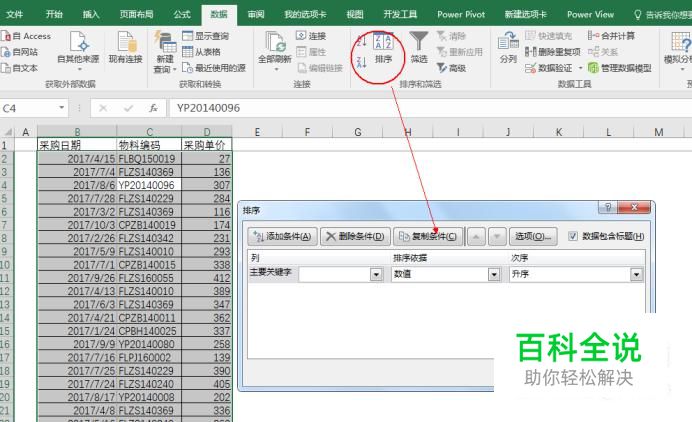The image size is (692, 422).
Task: Click 选项 options button in sort dialog
Action: pos(533,237)
